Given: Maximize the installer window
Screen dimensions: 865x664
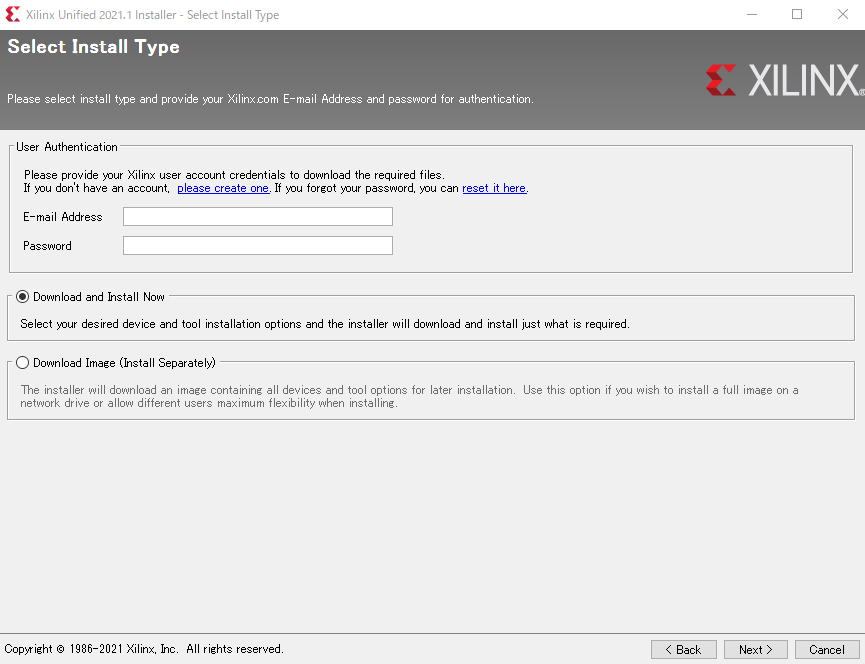Looking at the screenshot, I should (x=797, y=14).
